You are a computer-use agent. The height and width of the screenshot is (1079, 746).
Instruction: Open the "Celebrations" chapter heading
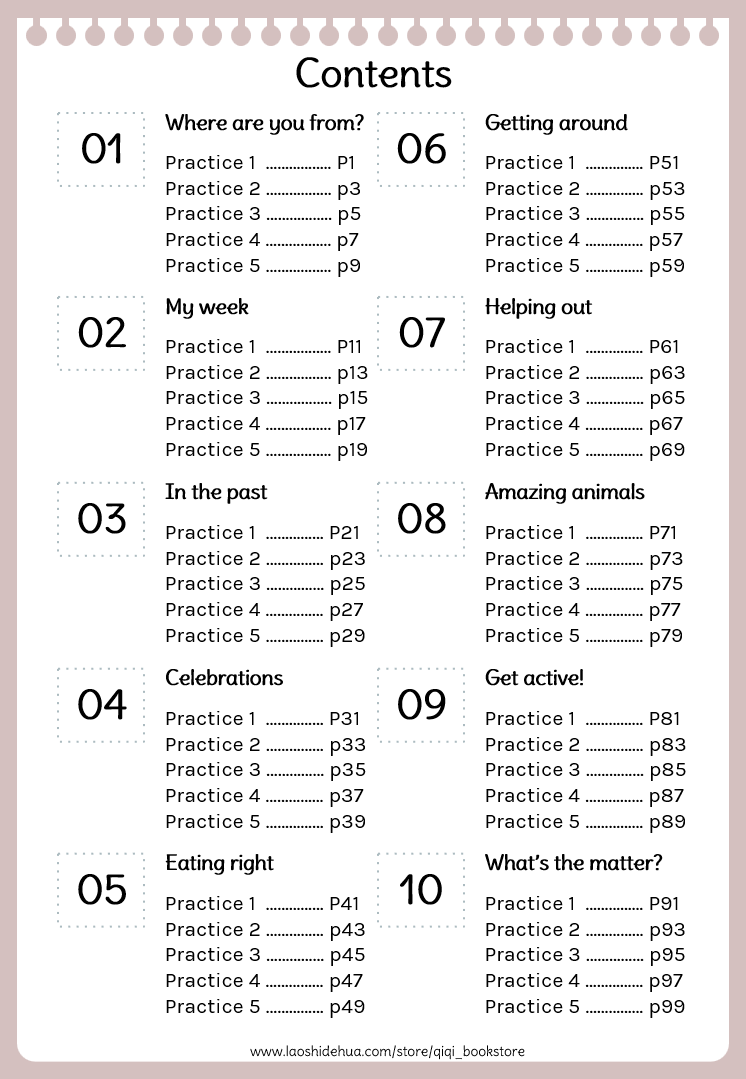click(x=224, y=677)
